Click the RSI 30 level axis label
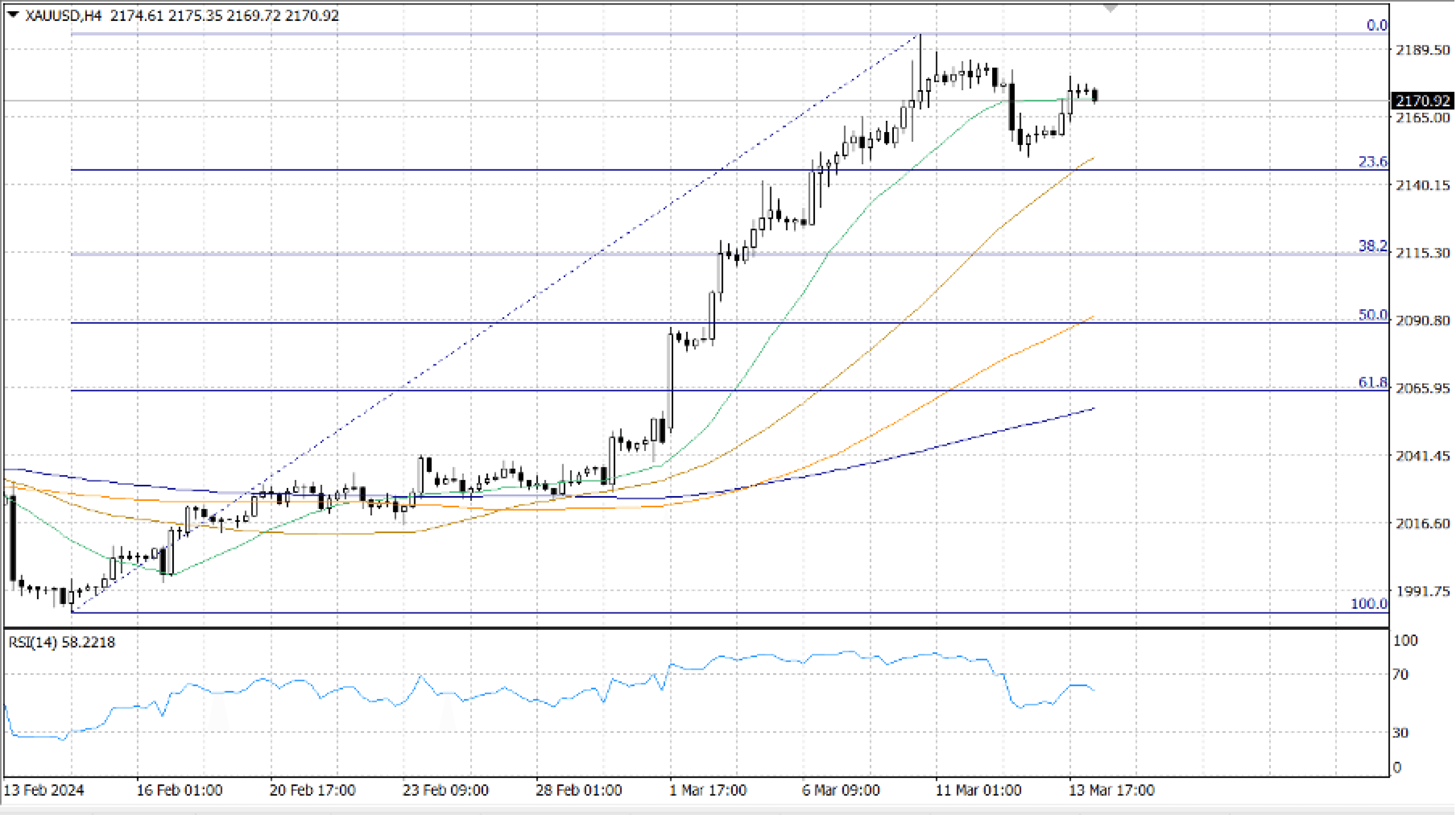Viewport: 1456px width, 815px height. pyautogui.click(x=1400, y=733)
